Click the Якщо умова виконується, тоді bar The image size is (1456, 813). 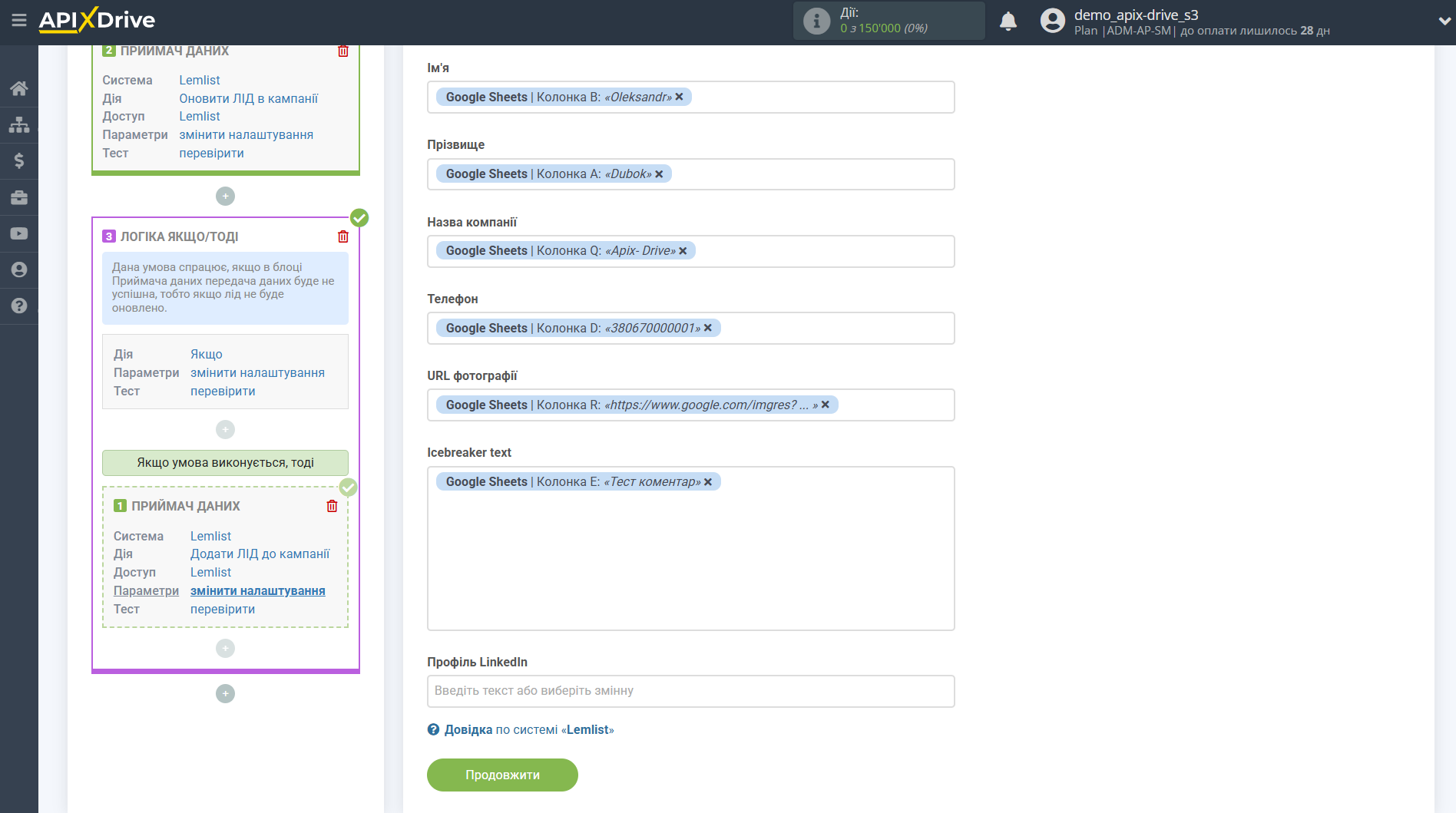[225, 462]
